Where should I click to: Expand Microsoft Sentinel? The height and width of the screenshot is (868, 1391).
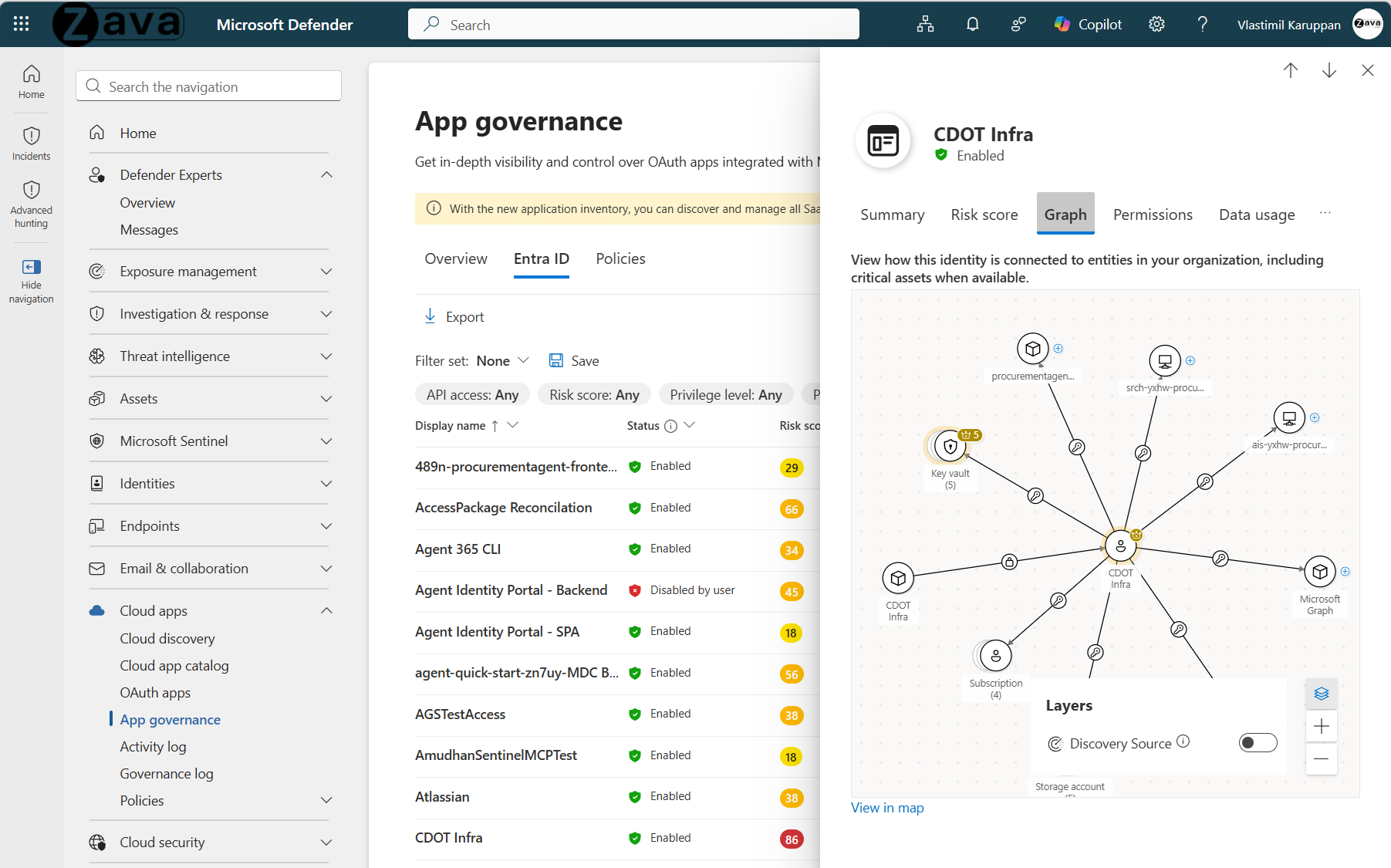click(x=326, y=441)
